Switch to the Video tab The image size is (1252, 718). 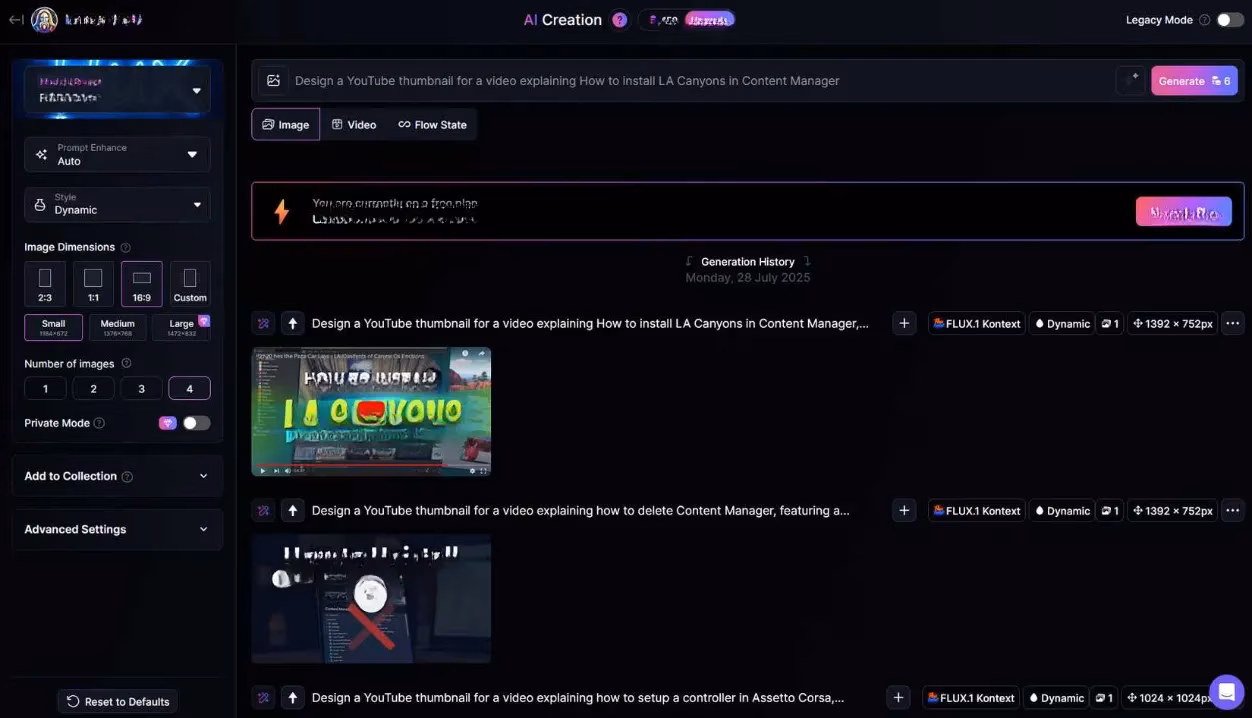click(x=354, y=124)
